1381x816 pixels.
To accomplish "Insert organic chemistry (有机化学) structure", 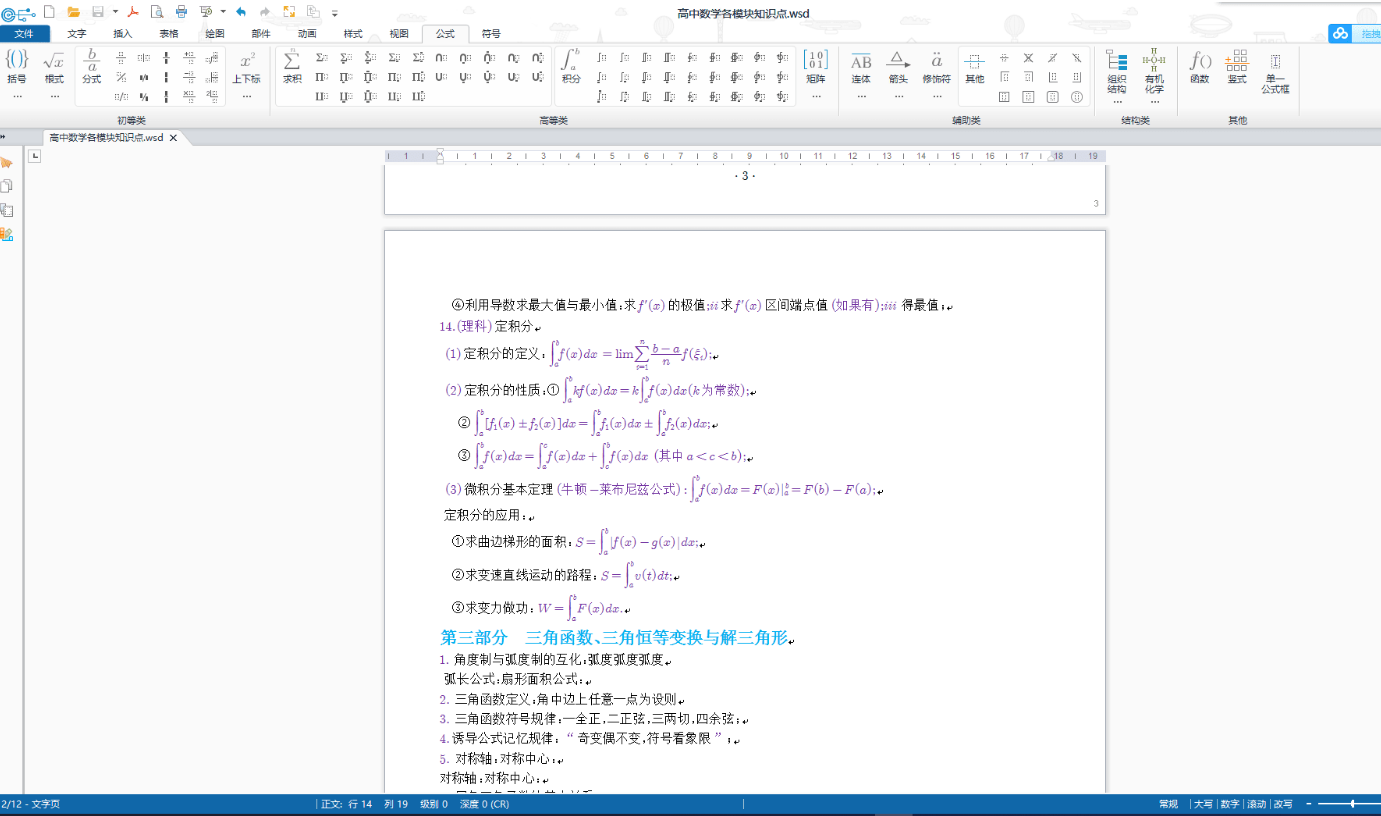I will point(1154,70).
